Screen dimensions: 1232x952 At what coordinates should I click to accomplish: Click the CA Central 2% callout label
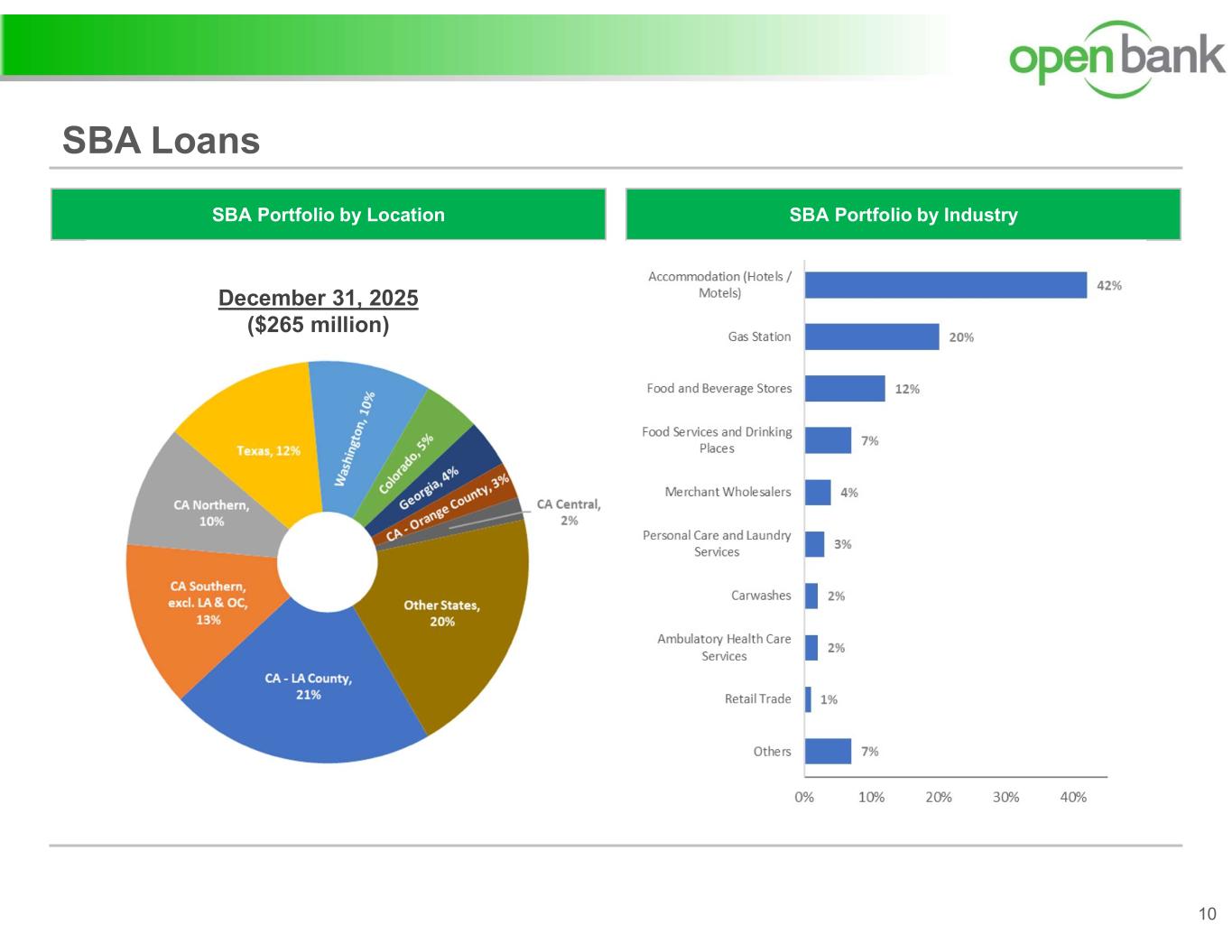click(x=568, y=512)
